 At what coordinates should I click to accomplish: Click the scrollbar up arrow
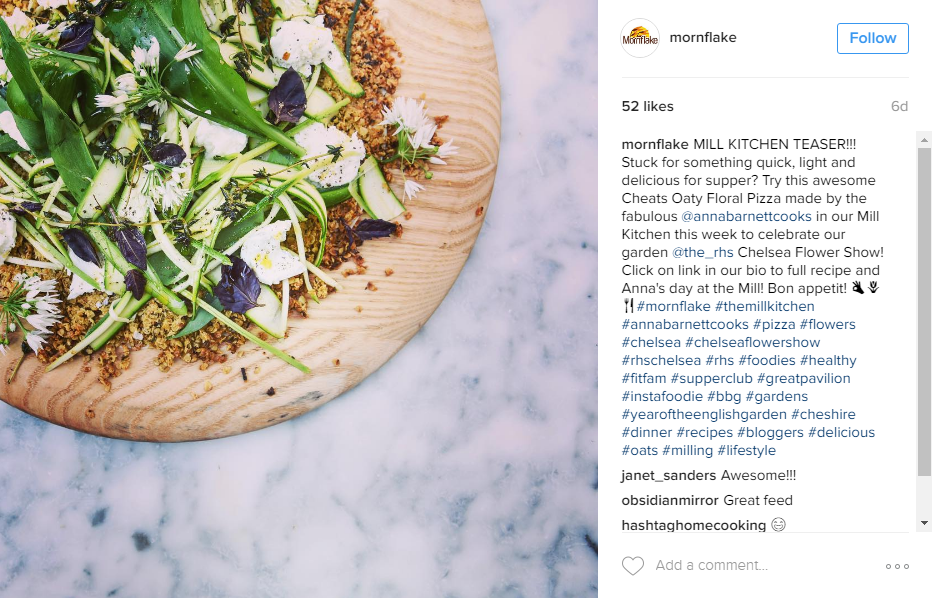(924, 140)
